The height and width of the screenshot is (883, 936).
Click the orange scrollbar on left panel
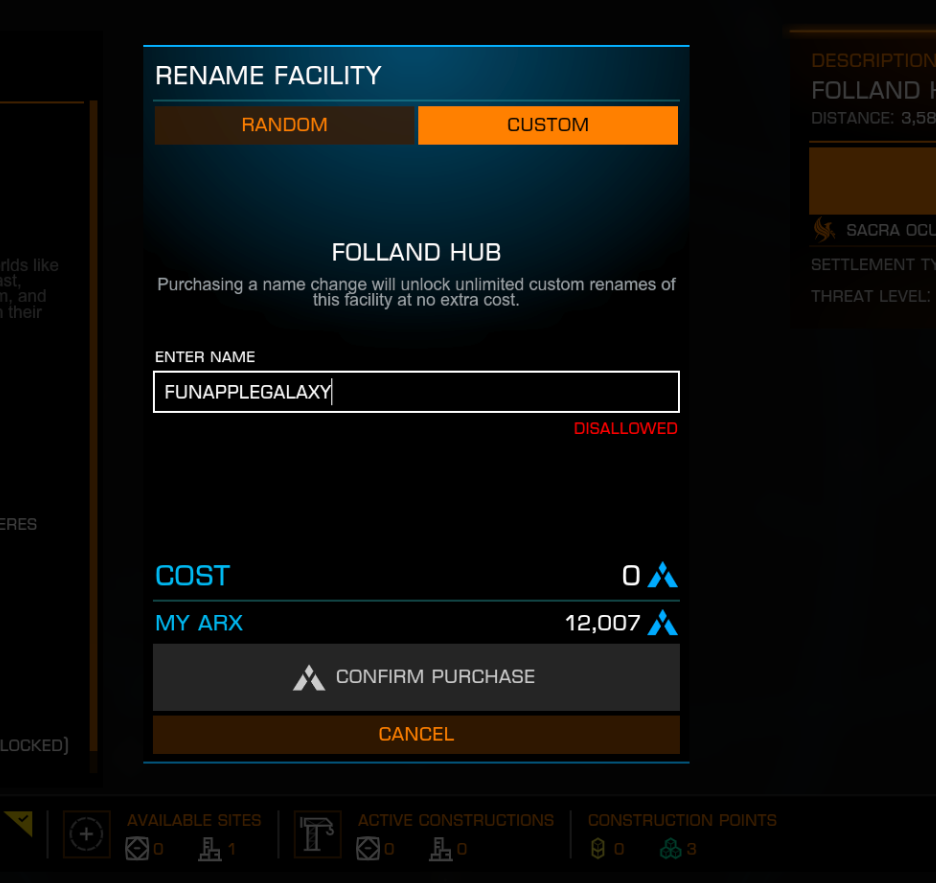pyautogui.click(x=94, y=426)
